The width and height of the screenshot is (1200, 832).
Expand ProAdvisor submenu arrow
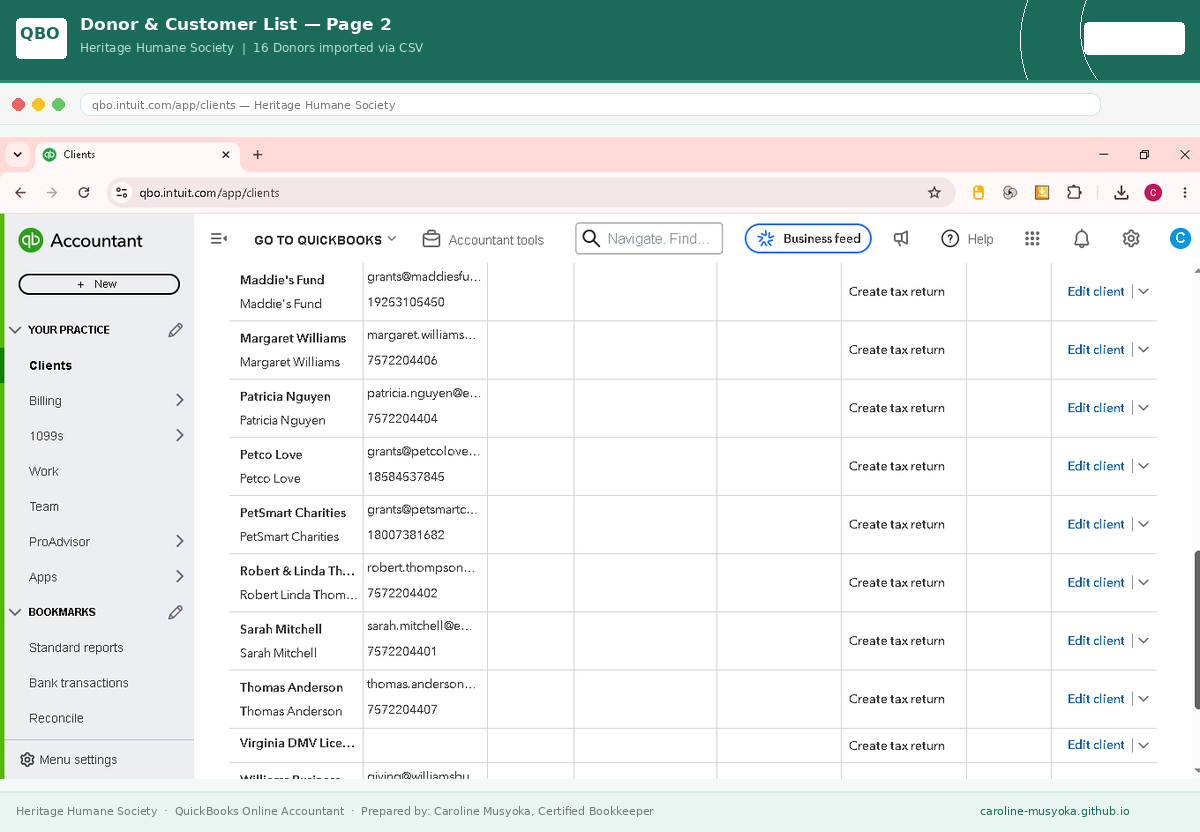click(x=180, y=541)
